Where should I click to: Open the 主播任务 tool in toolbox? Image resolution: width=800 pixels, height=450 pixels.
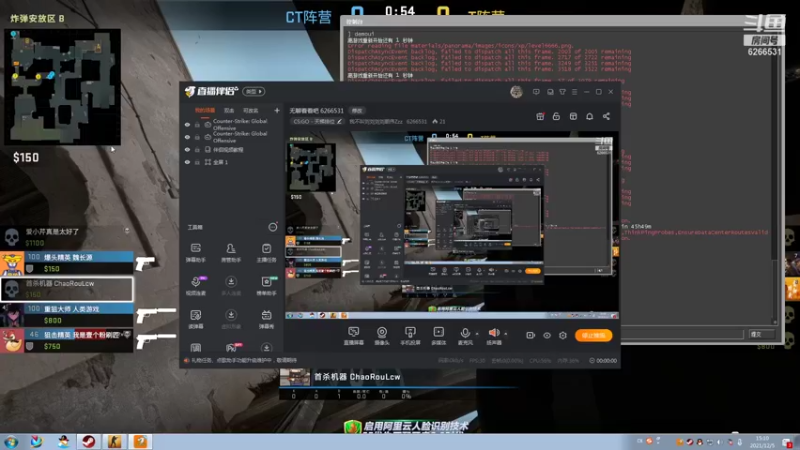(x=266, y=252)
